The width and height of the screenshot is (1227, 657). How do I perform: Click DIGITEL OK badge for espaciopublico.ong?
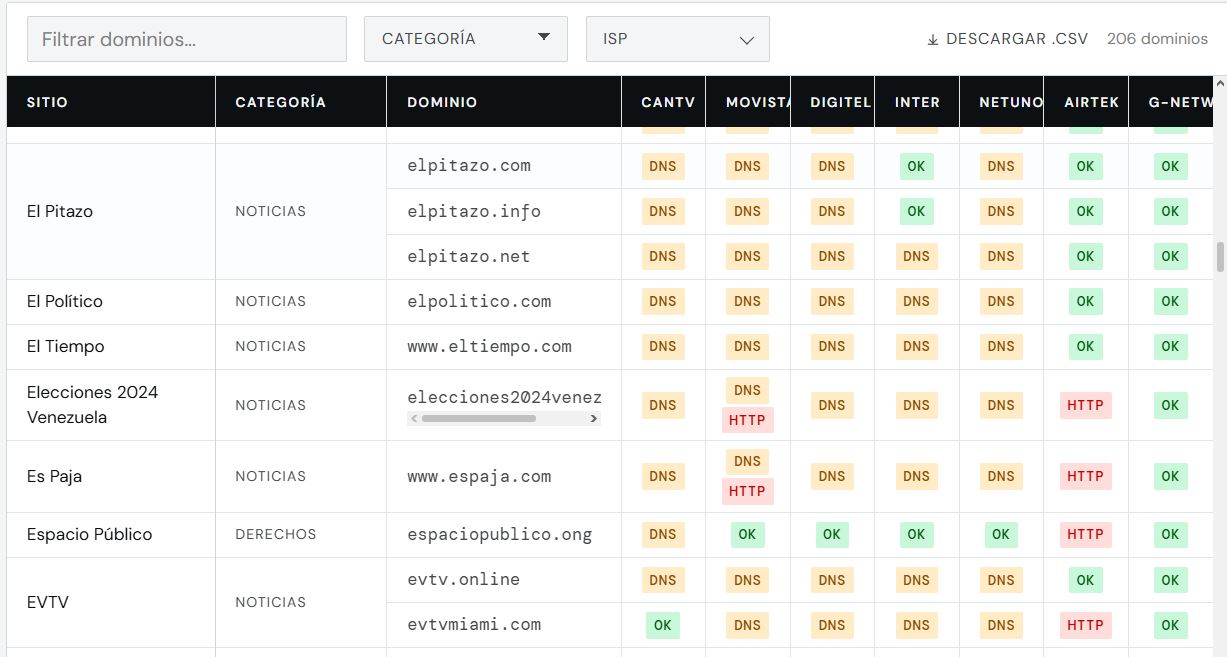pyautogui.click(x=832, y=534)
